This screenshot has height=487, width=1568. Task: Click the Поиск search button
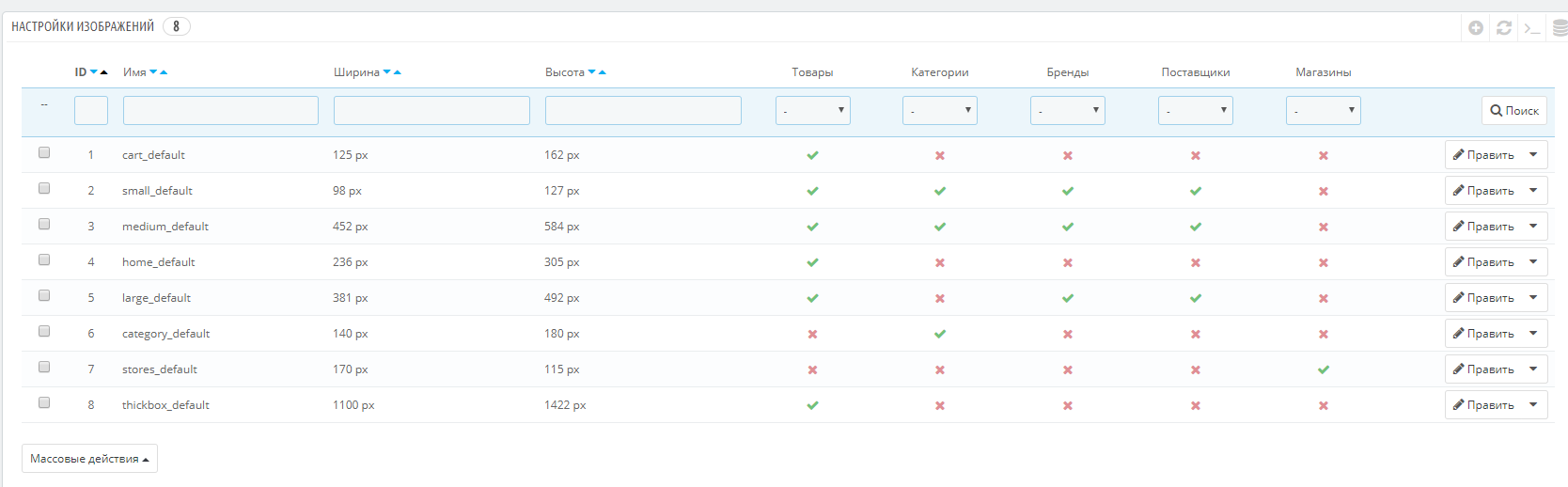point(1513,111)
